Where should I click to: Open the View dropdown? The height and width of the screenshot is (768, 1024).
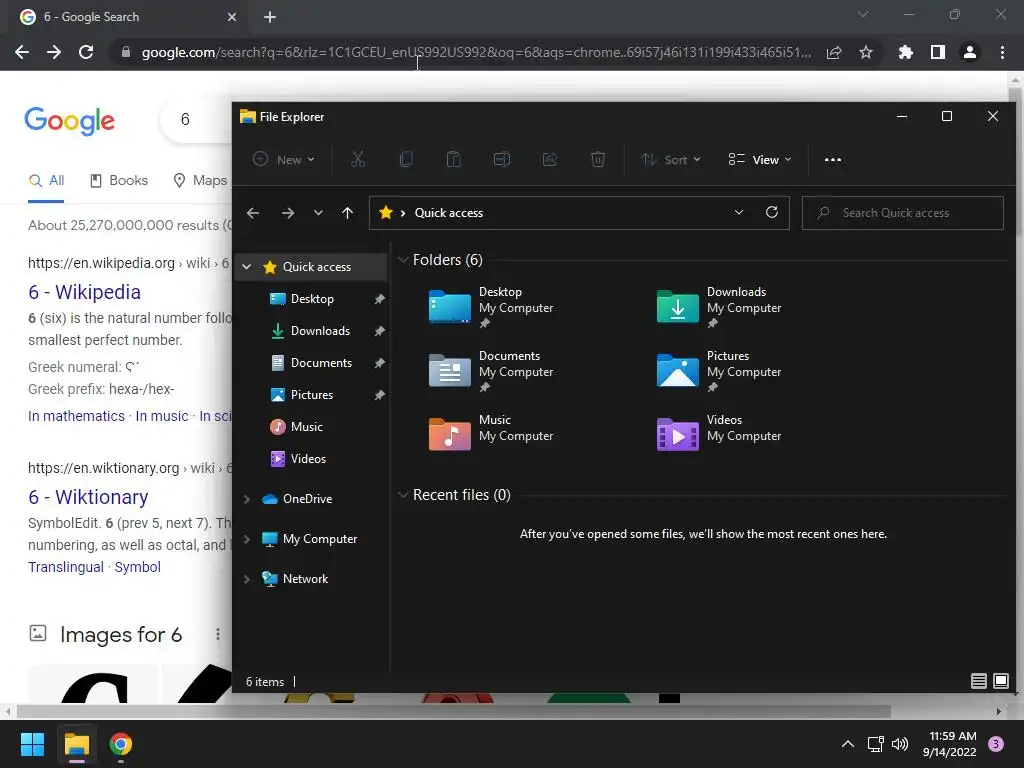[760, 159]
